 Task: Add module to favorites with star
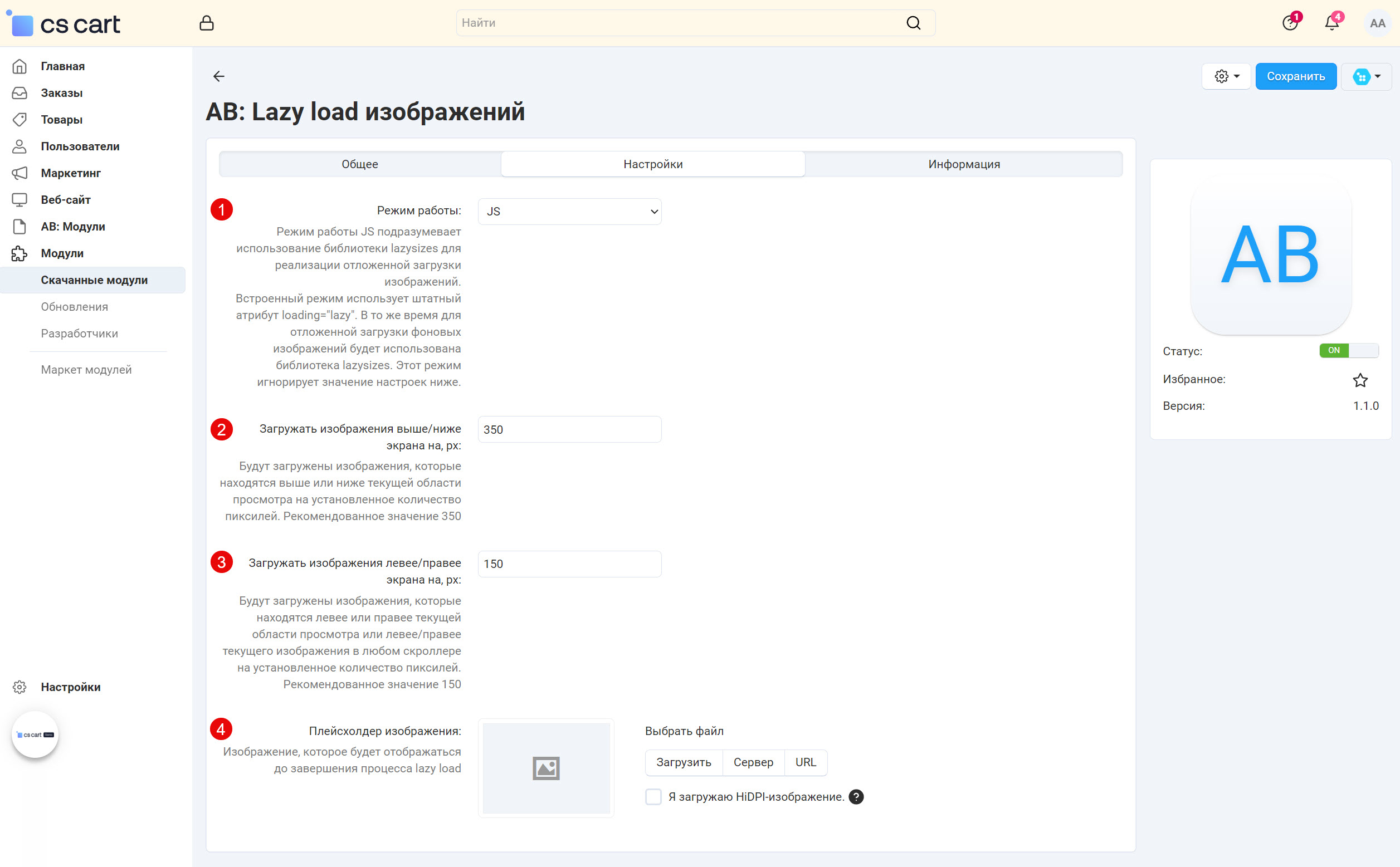tap(1360, 380)
